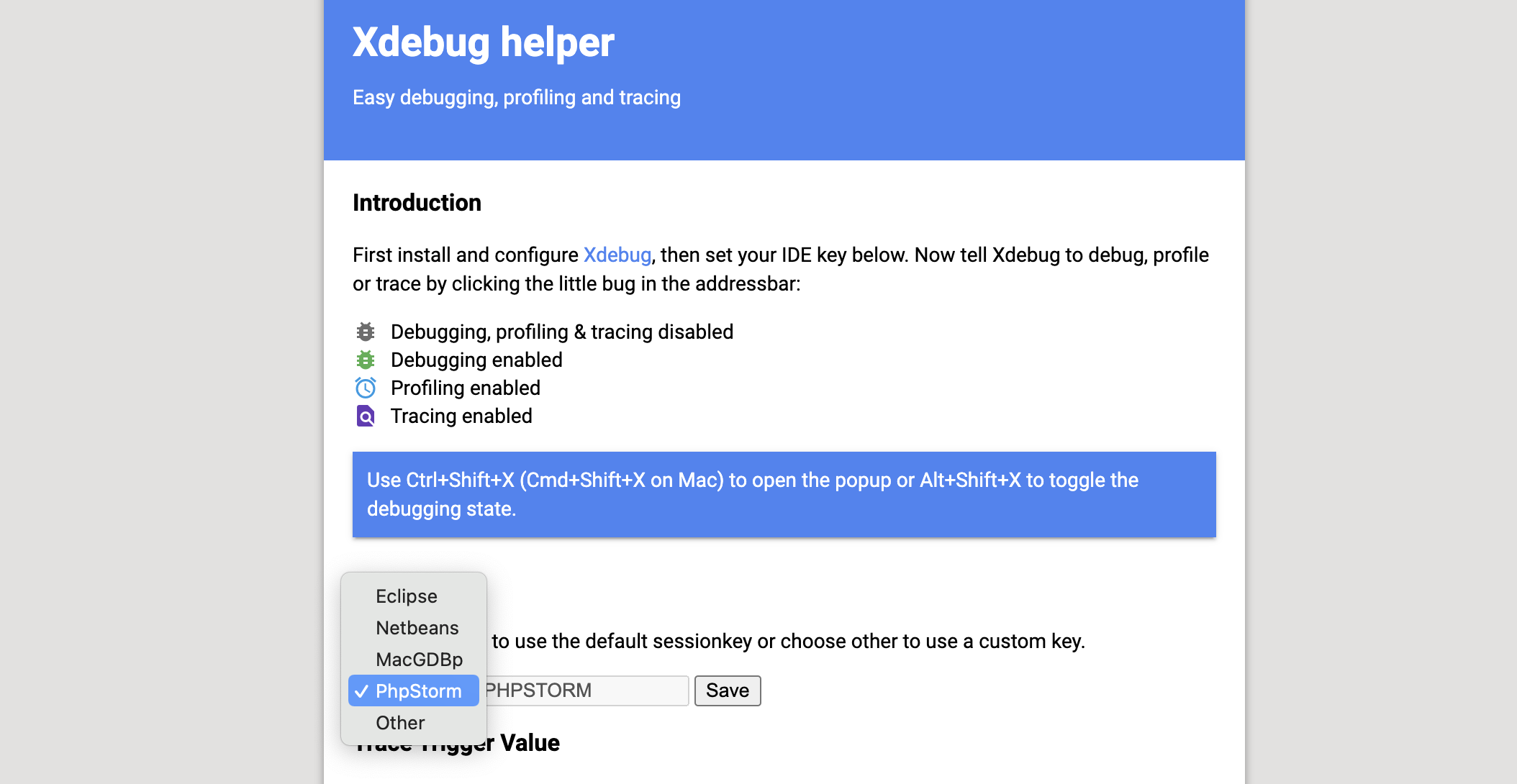Viewport: 1517px width, 784px height.
Task: Choose MacGDBp from the open dropdown
Action: pyautogui.click(x=420, y=659)
